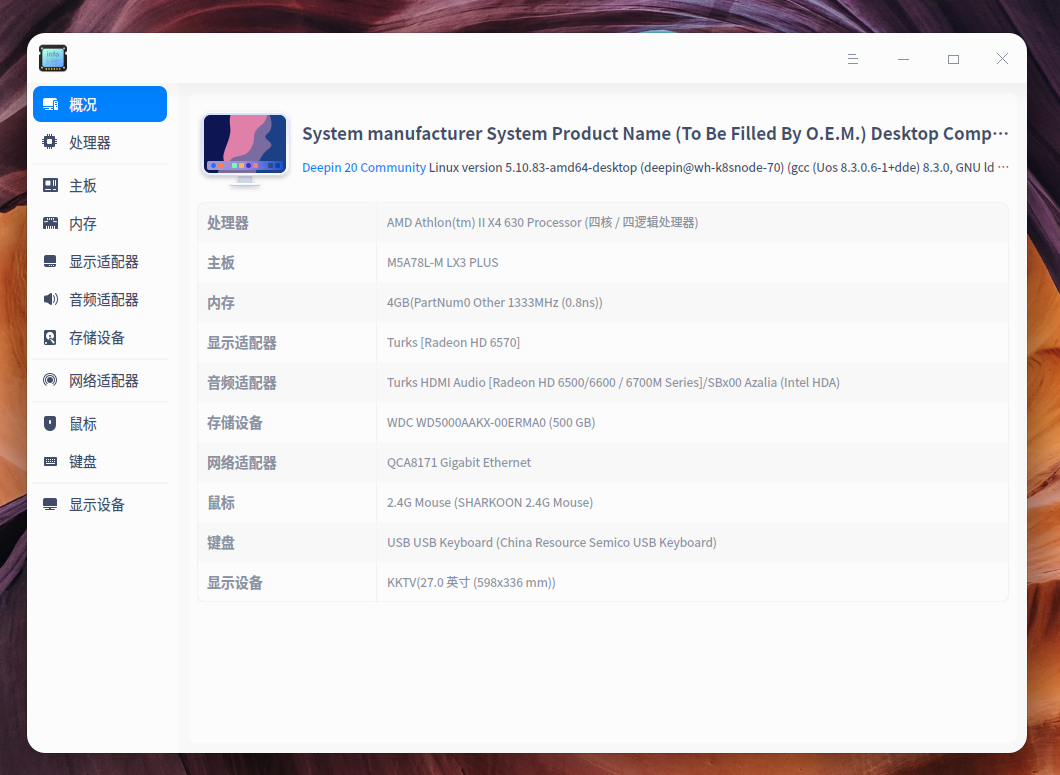Switch to the 概况 overview tab
Screen dimensions: 1060x775
point(99,104)
